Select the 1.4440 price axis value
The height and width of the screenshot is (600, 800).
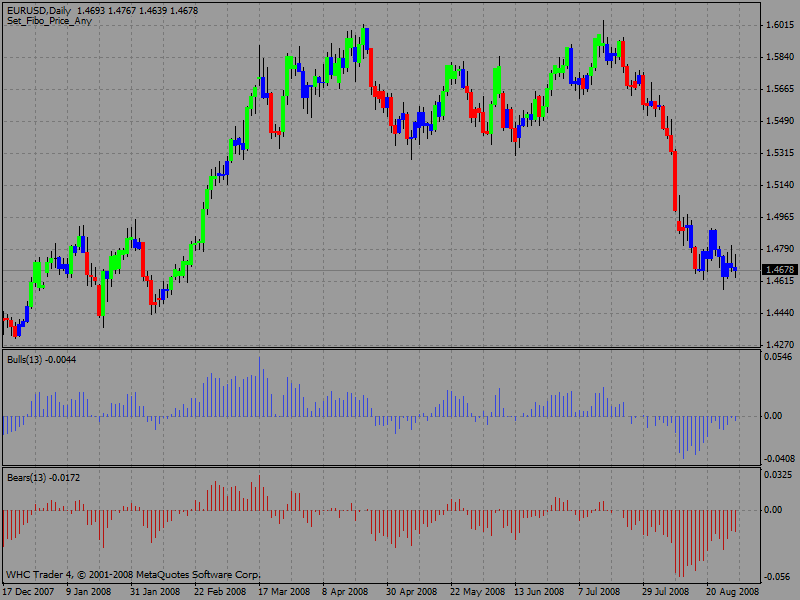click(780, 313)
